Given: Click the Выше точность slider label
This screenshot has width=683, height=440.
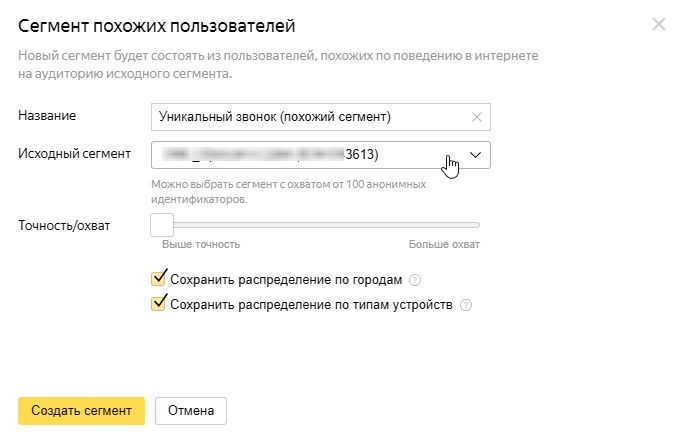Looking at the screenshot, I should coord(200,244).
